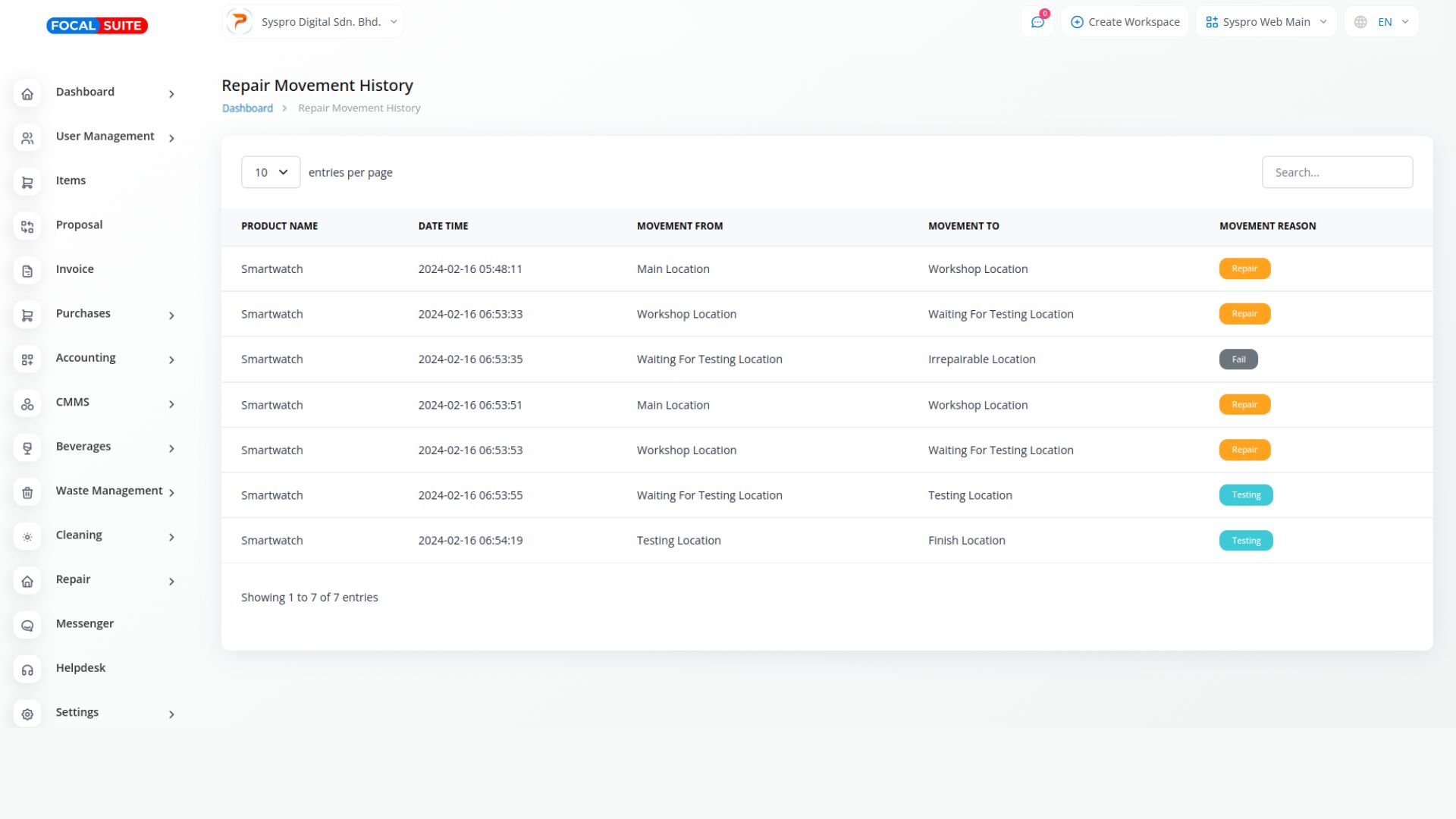Click the Messenger chat bubble icon
Screen dimensions: 1456x819
coord(27,626)
